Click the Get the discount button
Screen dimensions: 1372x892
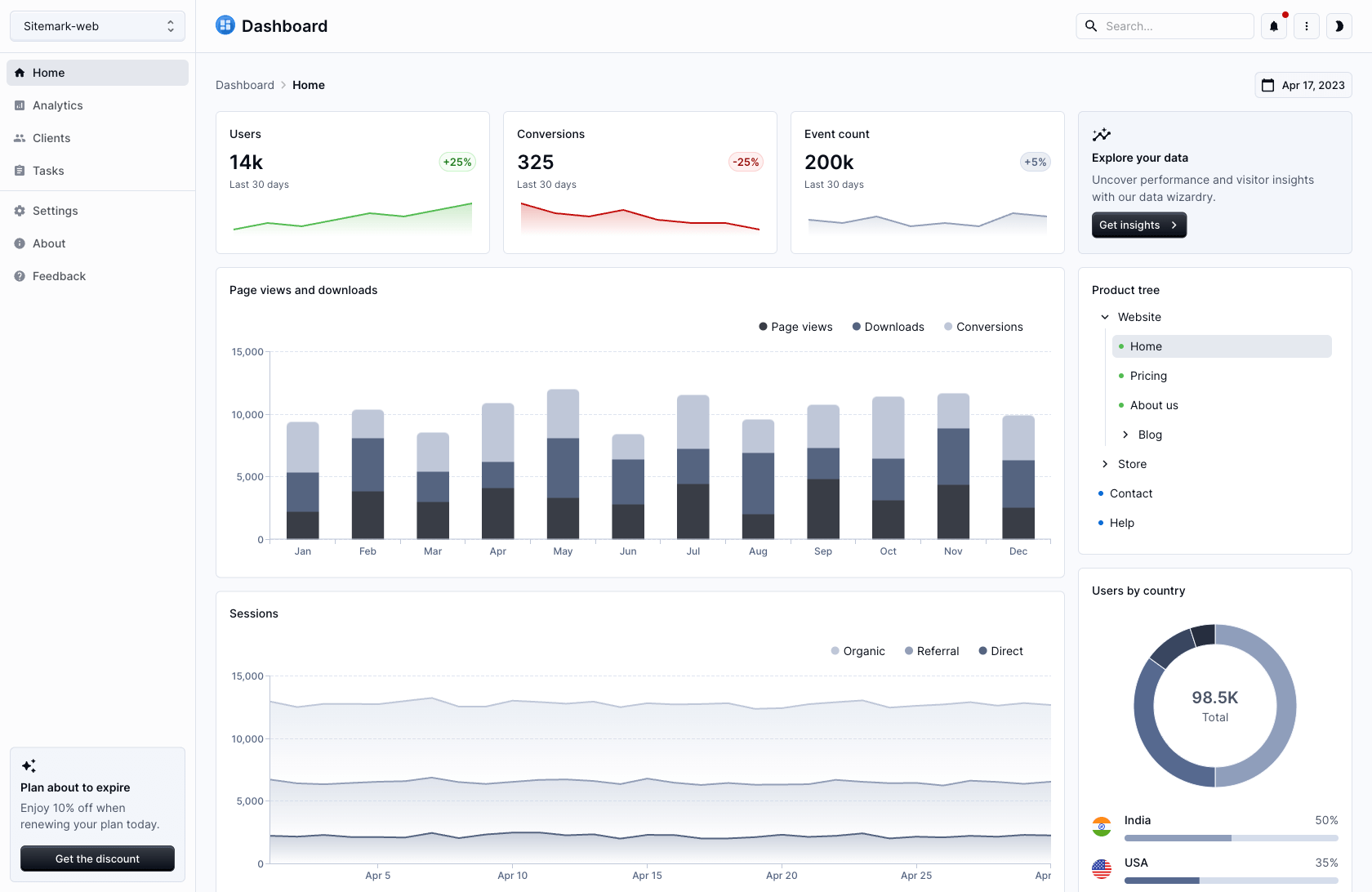(97, 859)
